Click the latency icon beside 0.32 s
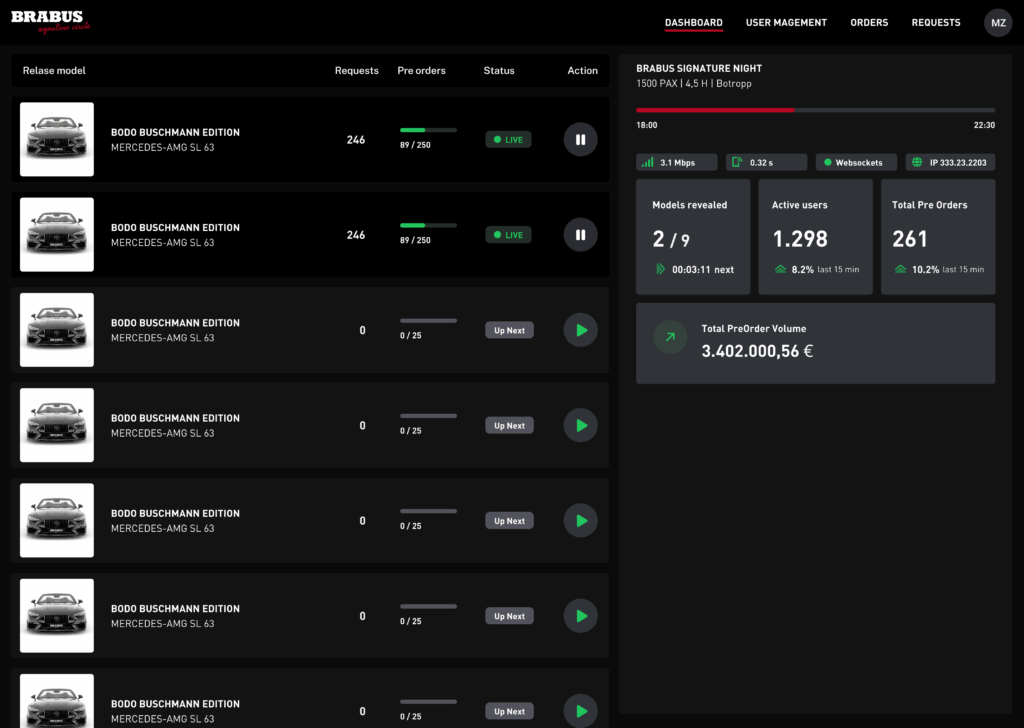Image resolution: width=1024 pixels, height=728 pixels. pos(736,162)
